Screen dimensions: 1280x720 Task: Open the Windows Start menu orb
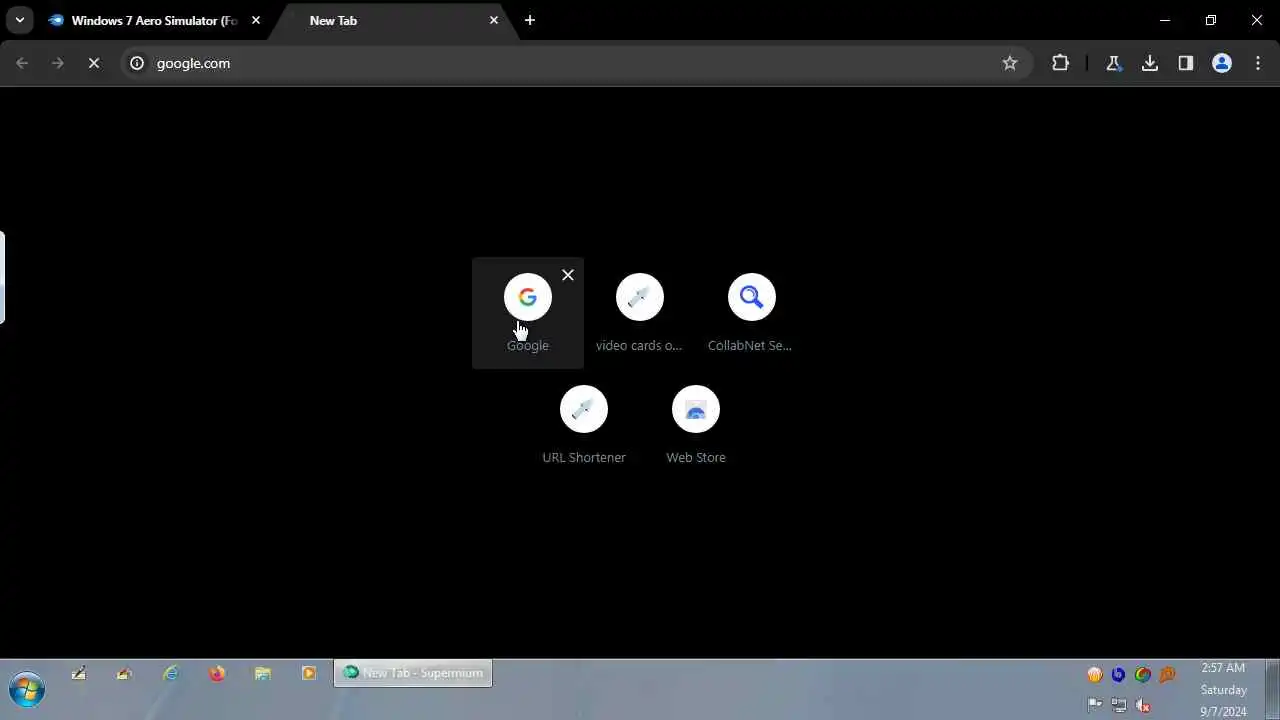(x=27, y=690)
